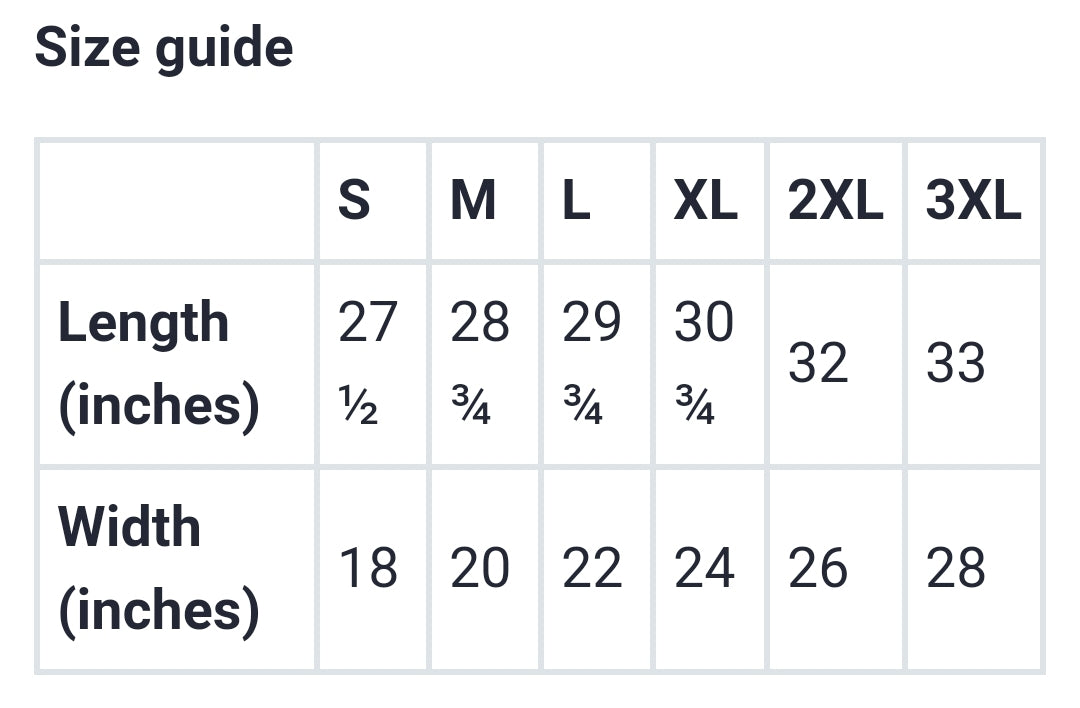1080x708 pixels.
Task: Select the 2XL size column header
Action: tap(835, 200)
